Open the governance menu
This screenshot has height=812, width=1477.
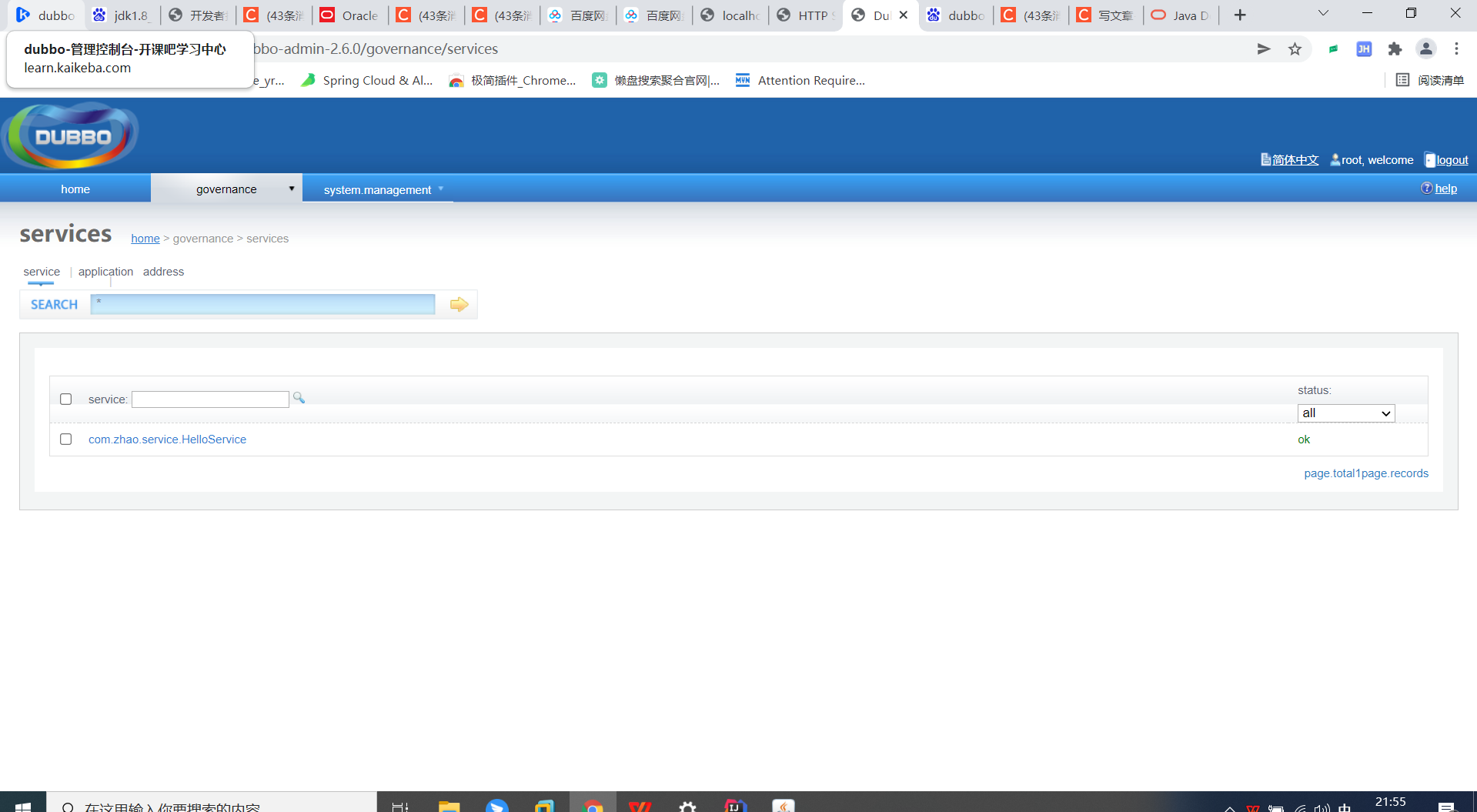(x=226, y=189)
